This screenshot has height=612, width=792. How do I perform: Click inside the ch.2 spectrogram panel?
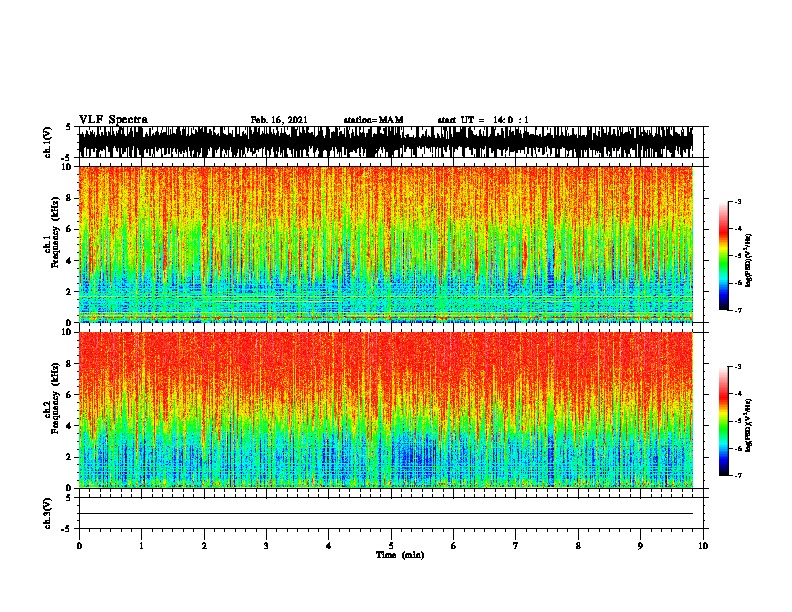click(386, 410)
